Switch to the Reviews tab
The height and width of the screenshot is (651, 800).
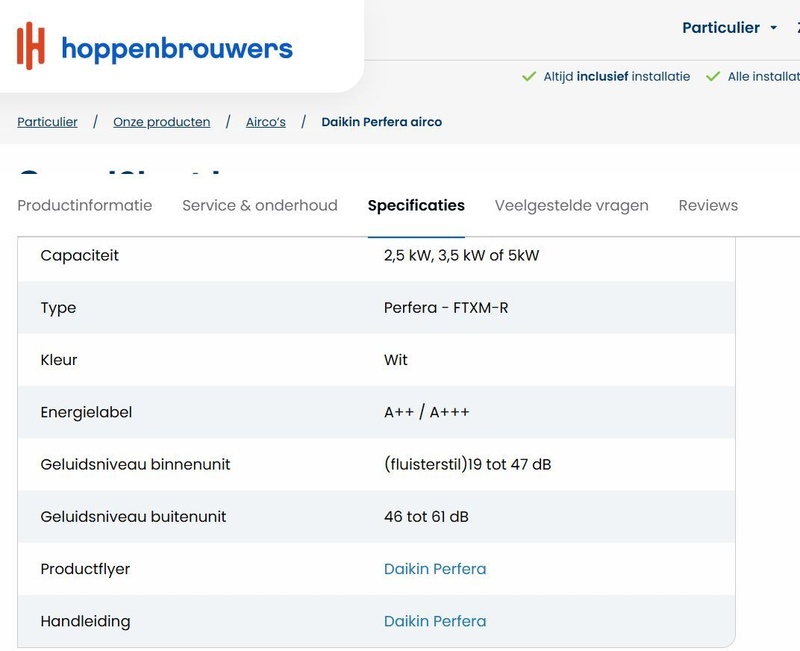click(708, 205)
